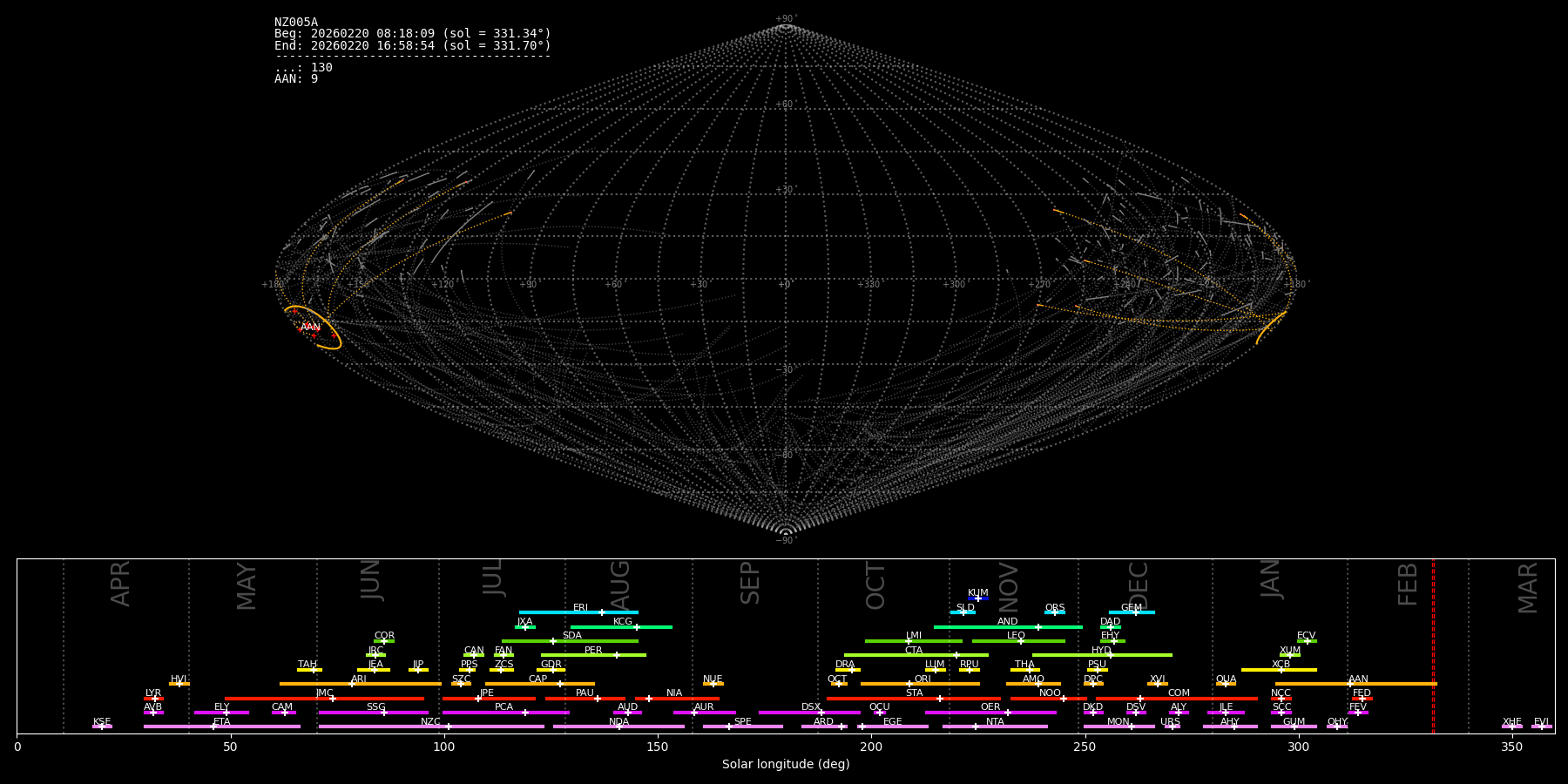Viewport: 1568px width, 784px height.
Task: Click the CAP shower label
Action: 538,679
